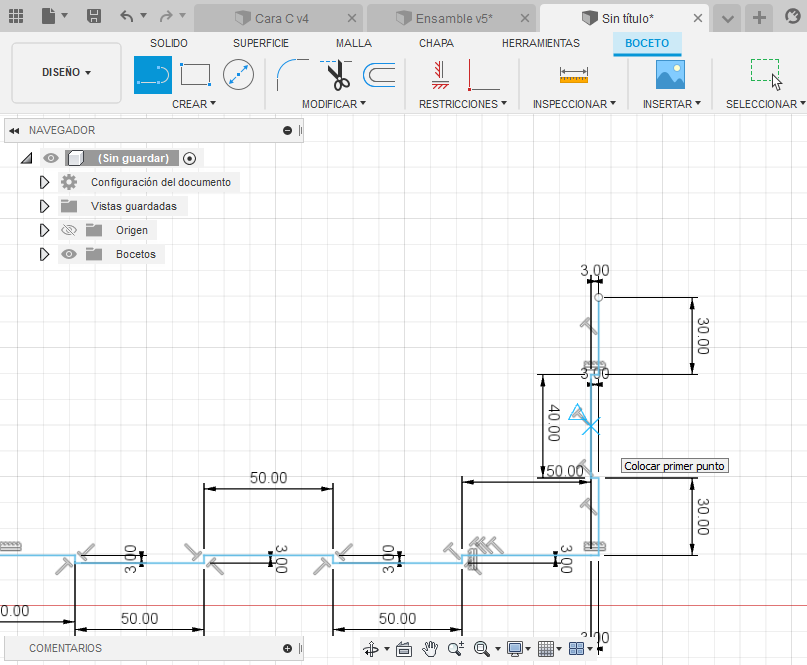Open the document tabs overflow chevron

(x=727, y=19)
